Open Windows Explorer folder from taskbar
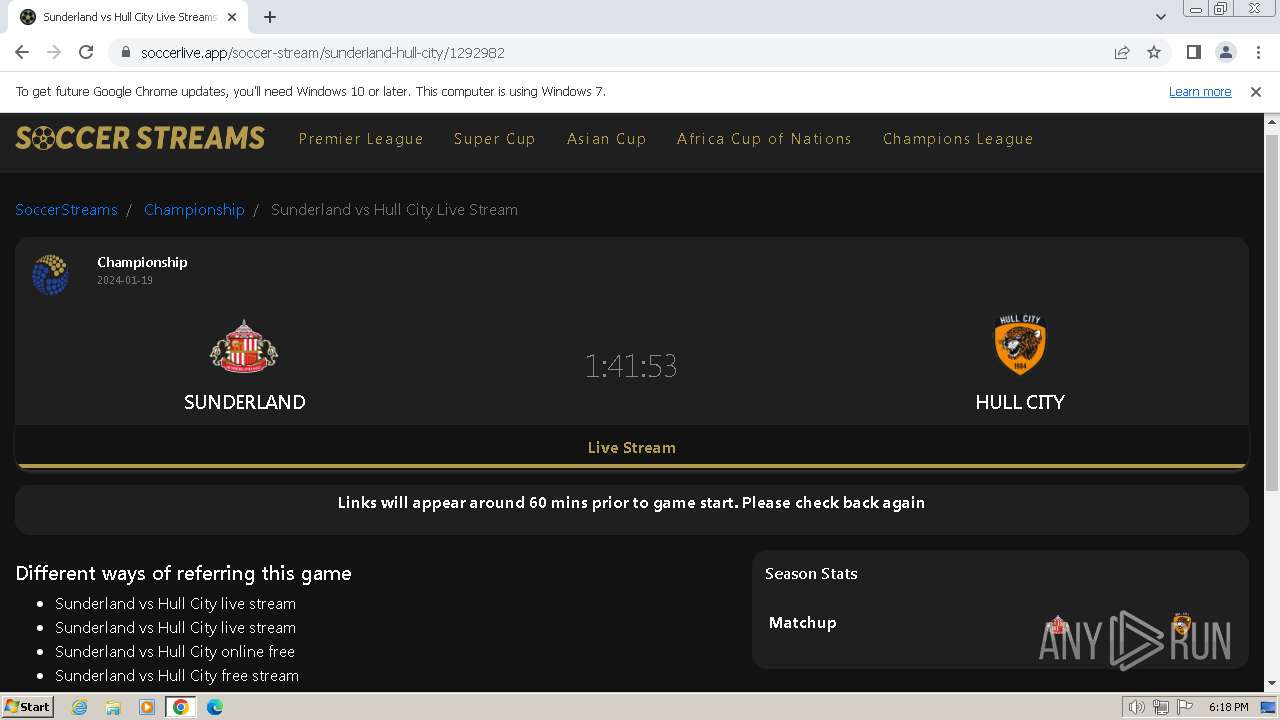The width and height of the screenshot is (1280, 720). [113, 707]
